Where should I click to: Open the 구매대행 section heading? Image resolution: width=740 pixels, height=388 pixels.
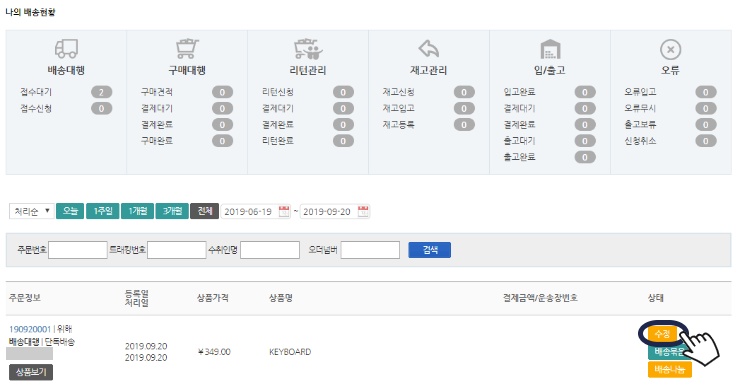(187, 70)
